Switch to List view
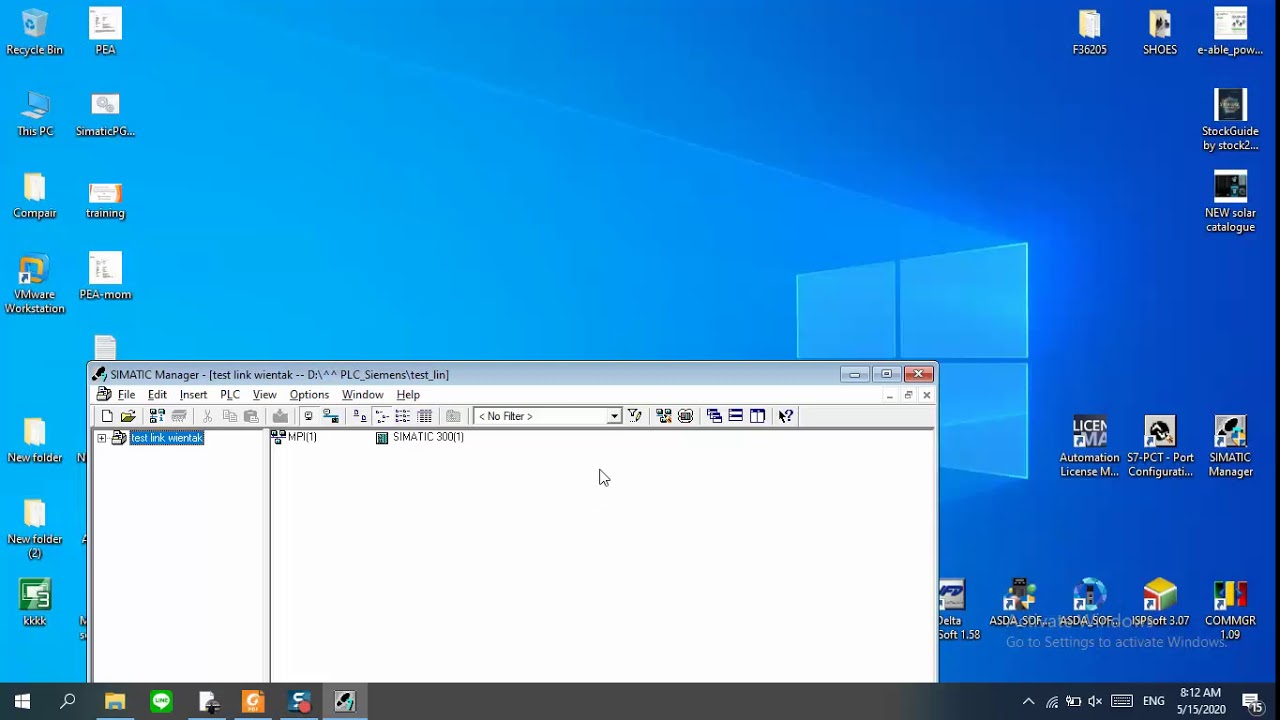The width and height of the screenshot is (1280, 720). tap(402, 416)
